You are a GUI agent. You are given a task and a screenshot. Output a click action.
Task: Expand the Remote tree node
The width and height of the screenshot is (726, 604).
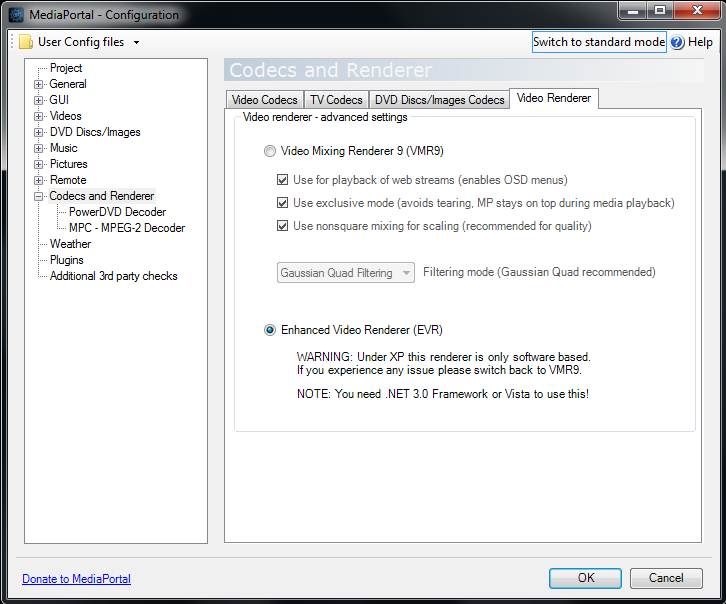coord(38,180)
